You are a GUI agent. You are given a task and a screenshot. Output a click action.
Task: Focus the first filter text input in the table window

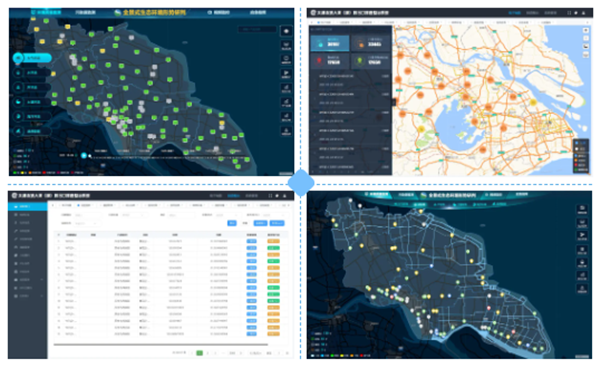pos(87,215)
